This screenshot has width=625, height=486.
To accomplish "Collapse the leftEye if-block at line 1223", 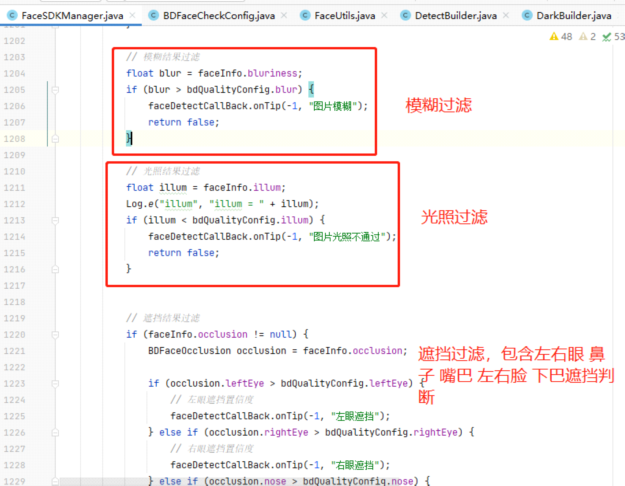I will (55, 384).
